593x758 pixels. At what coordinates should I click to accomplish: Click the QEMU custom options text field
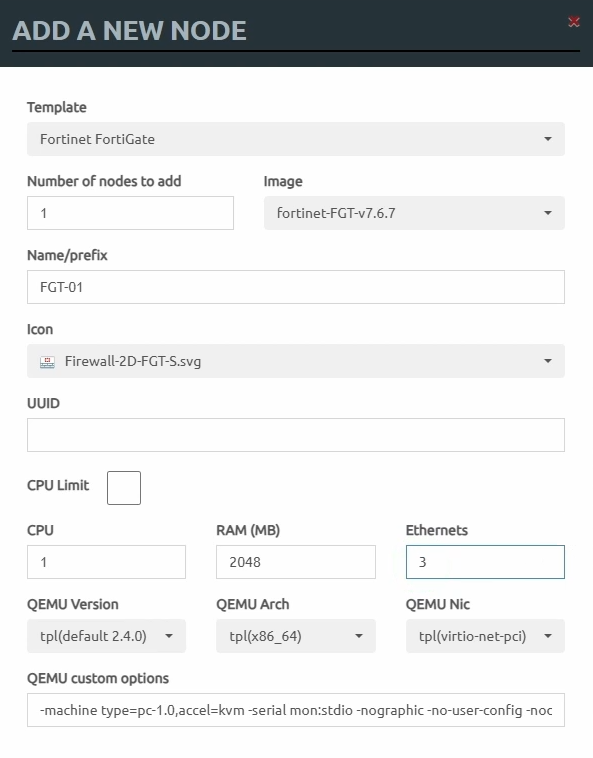(296, 710)
